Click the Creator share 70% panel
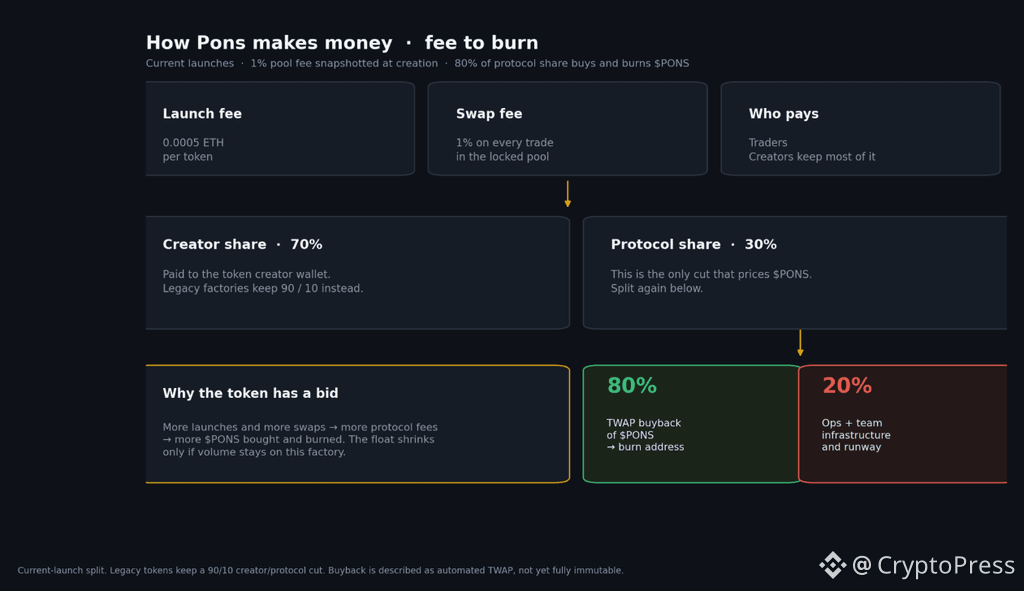This screenshot has width=1024, height=591. tap(358, 273)
